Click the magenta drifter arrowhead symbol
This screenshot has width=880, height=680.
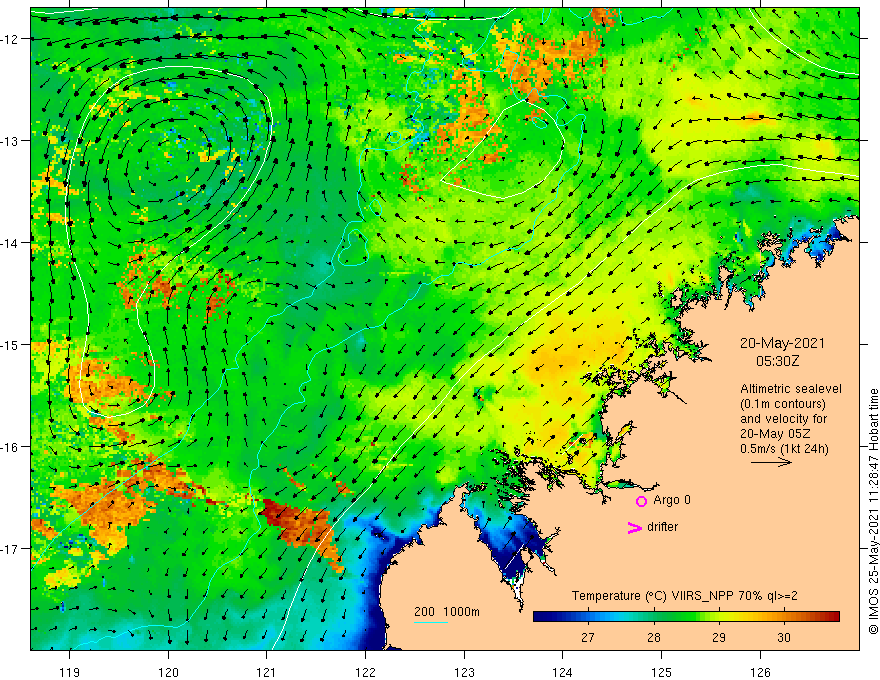pyautogui.click(x=634, y=527)
